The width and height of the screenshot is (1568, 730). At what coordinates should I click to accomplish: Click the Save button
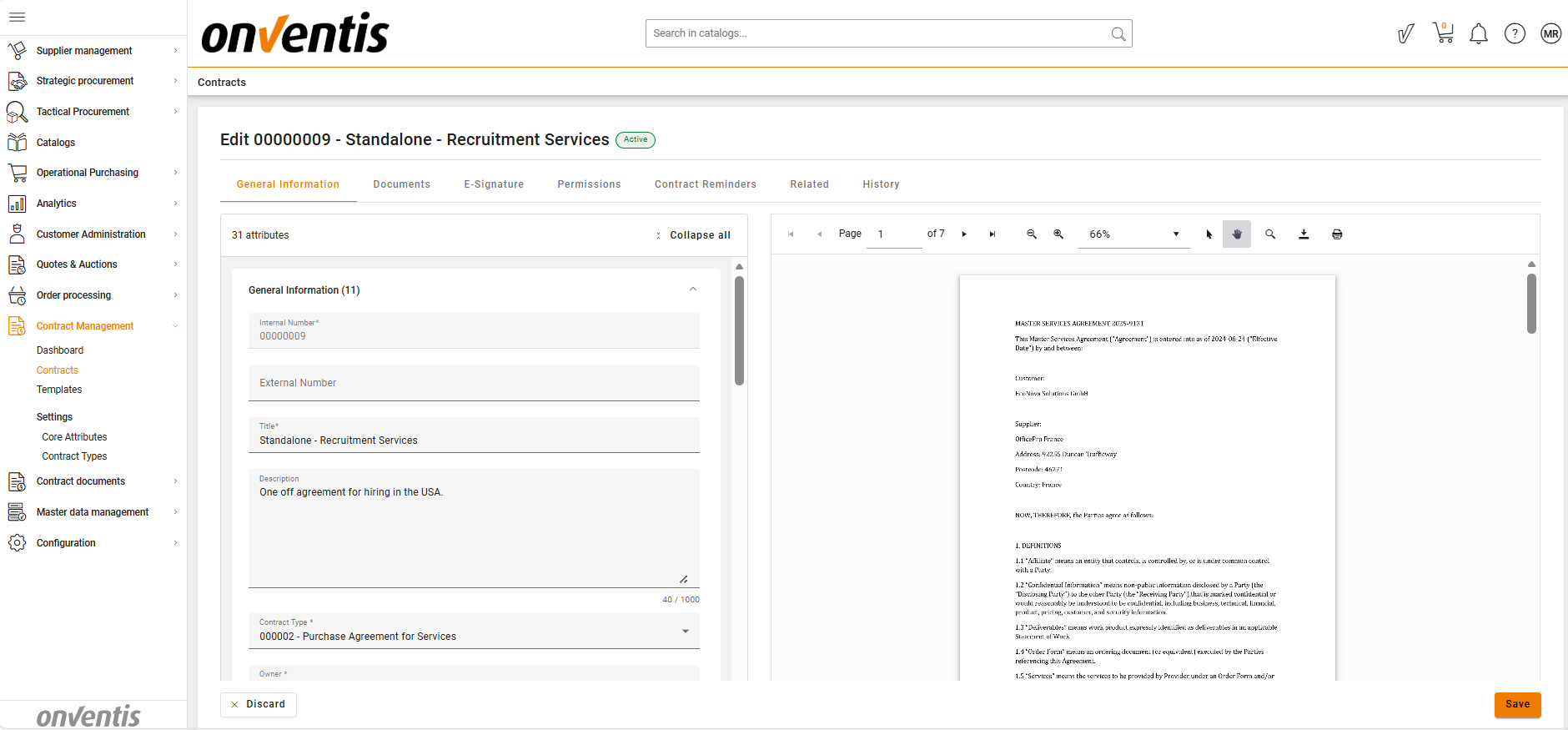coord(1517,704)
